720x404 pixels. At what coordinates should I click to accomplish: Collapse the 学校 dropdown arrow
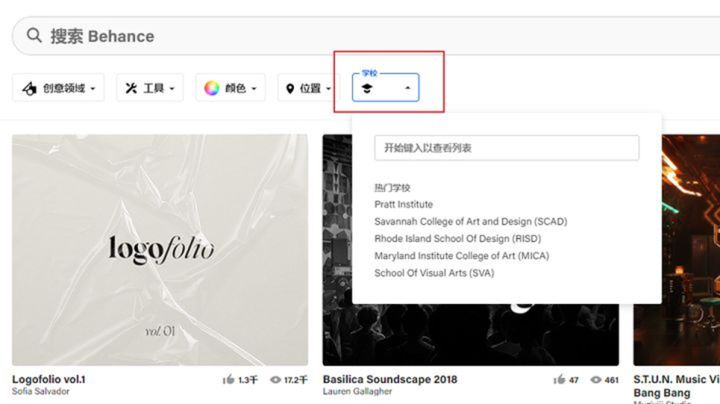407,89
